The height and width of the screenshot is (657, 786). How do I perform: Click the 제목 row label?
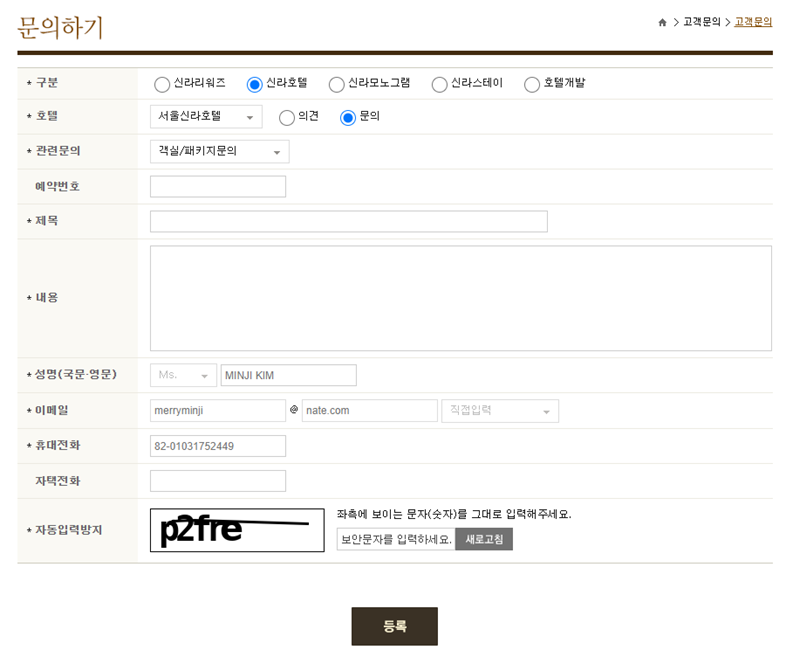tap(47, 221)
